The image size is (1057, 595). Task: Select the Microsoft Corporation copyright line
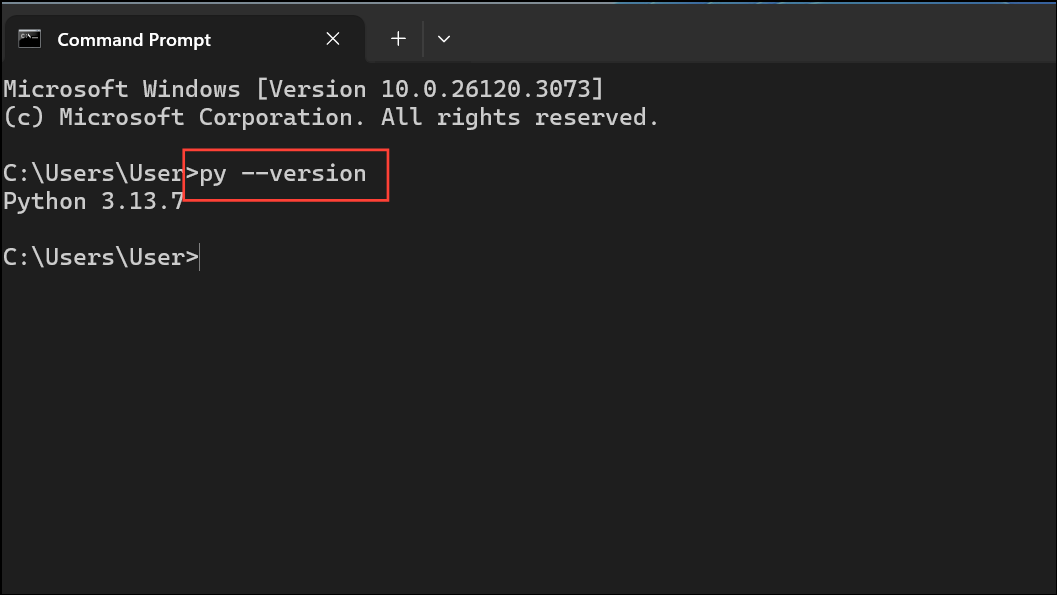330,116
